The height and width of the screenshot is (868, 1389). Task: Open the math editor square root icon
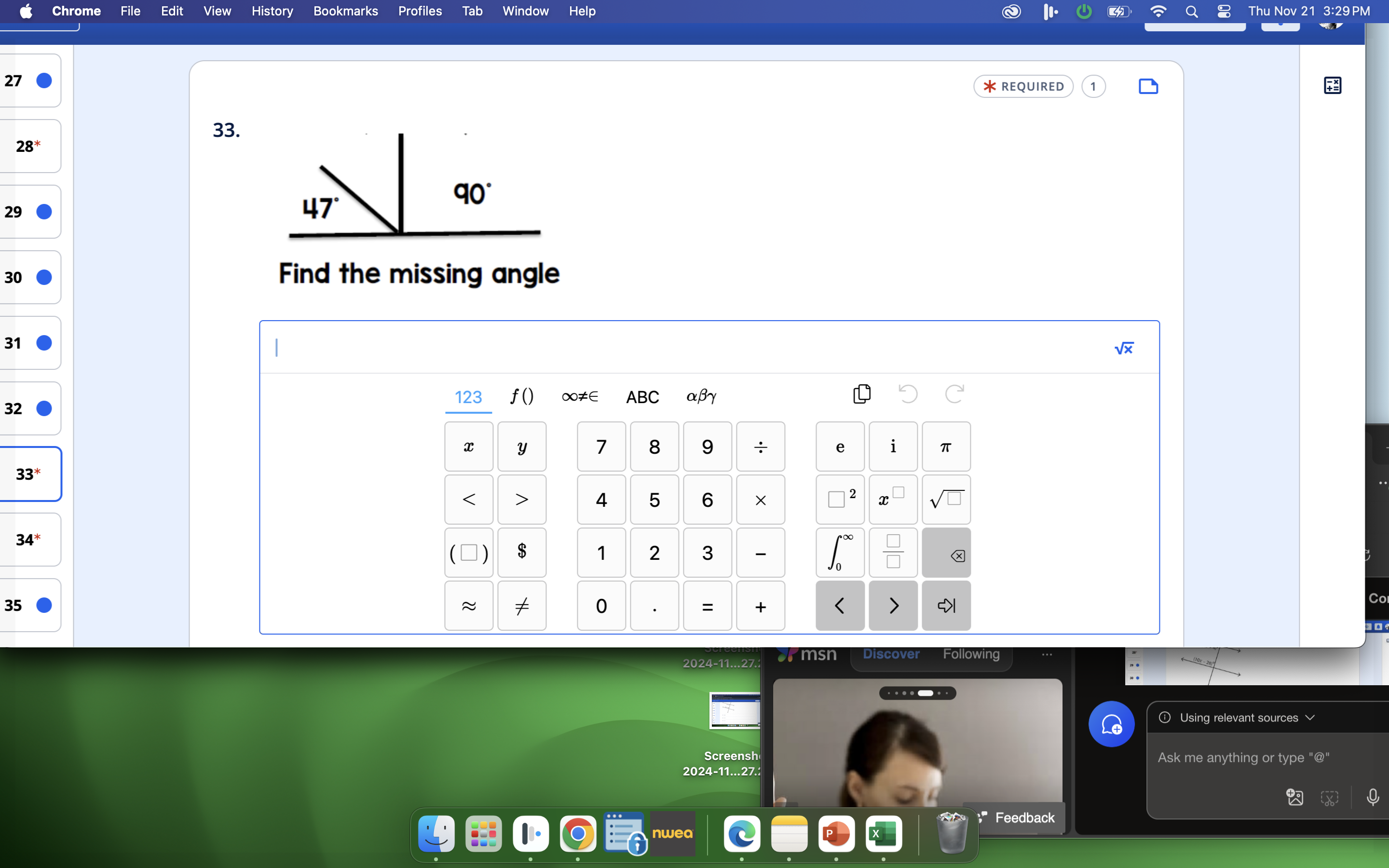[1123, 348]
